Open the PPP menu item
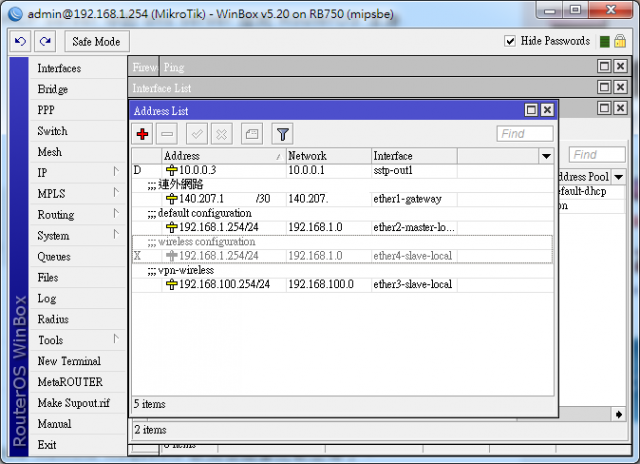Image resolution: width=640 pixels, height=464 pixels. point(78,110)
